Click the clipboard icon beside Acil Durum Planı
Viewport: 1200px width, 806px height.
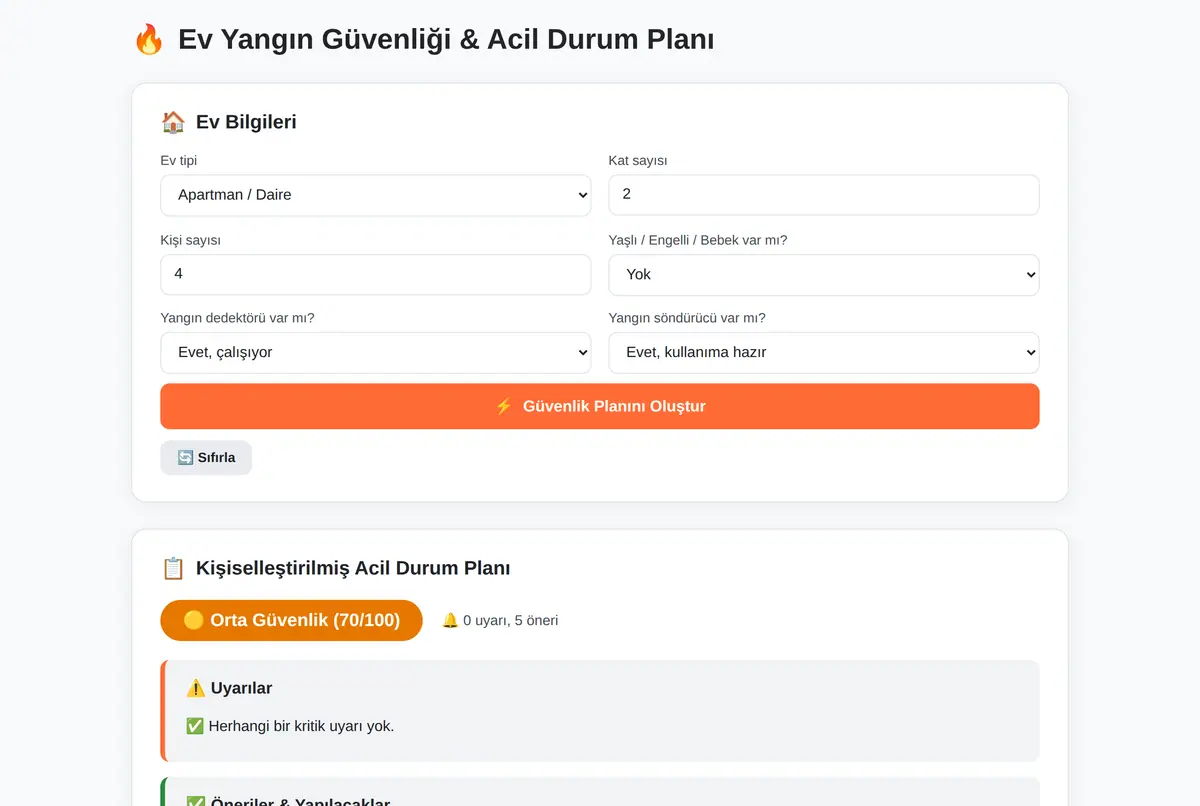(x=173, y=568)
